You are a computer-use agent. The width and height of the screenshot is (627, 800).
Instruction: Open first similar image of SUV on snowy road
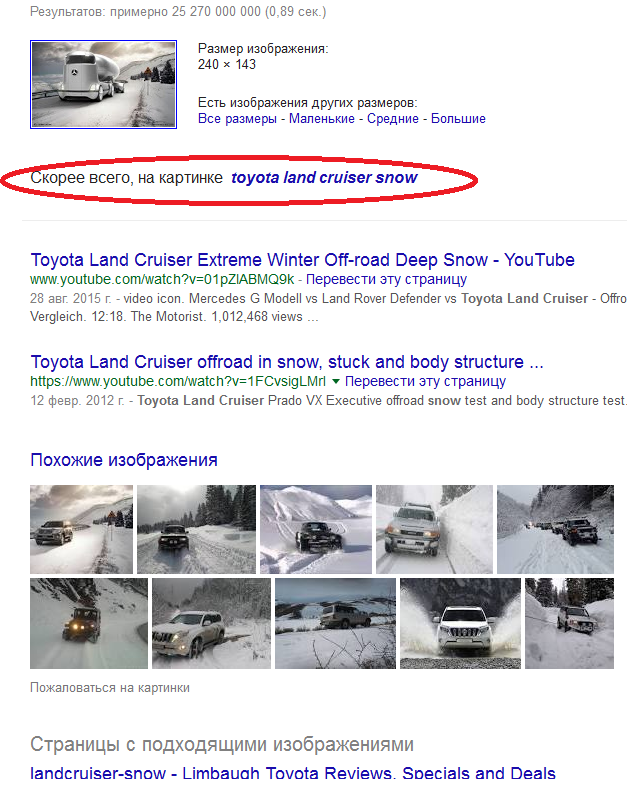pos(81,529)
